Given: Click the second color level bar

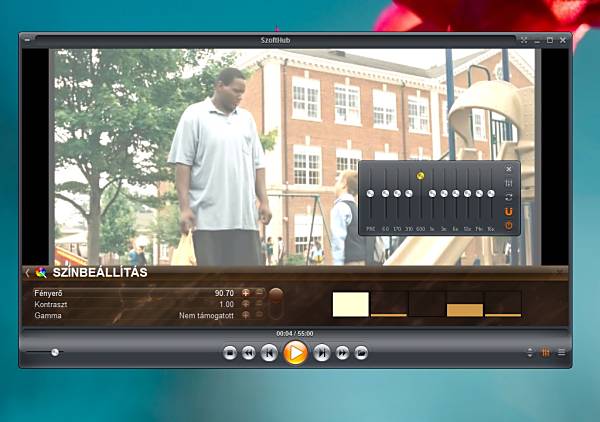Looking at the screenshot, I should click(389, 304).
